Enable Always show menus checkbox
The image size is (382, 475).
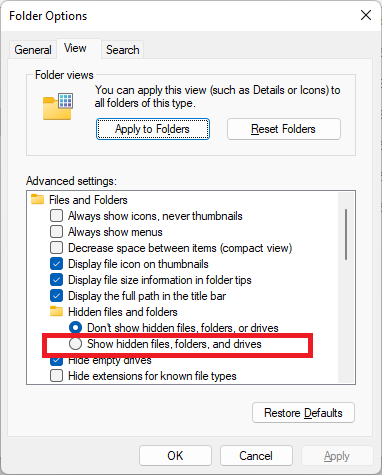(x=57, y=232)
